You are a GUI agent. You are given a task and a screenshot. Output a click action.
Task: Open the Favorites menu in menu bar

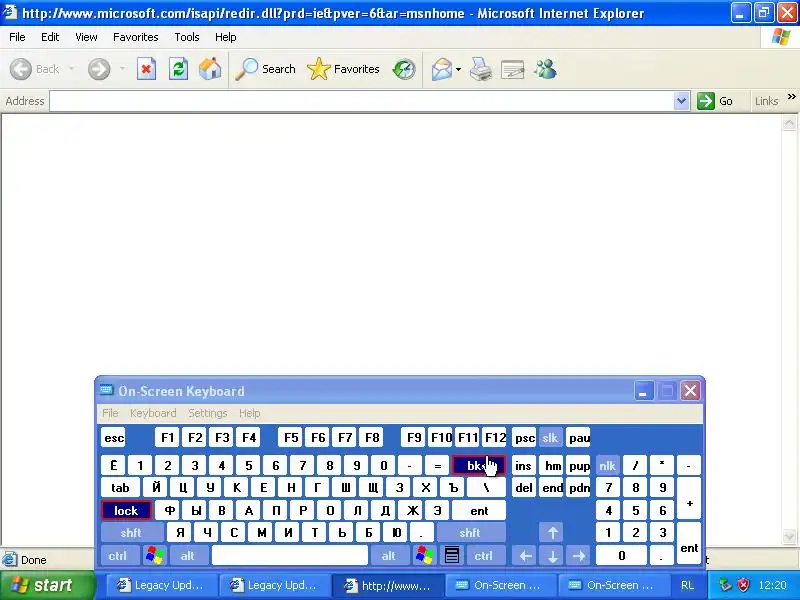[x=136, y=37]
